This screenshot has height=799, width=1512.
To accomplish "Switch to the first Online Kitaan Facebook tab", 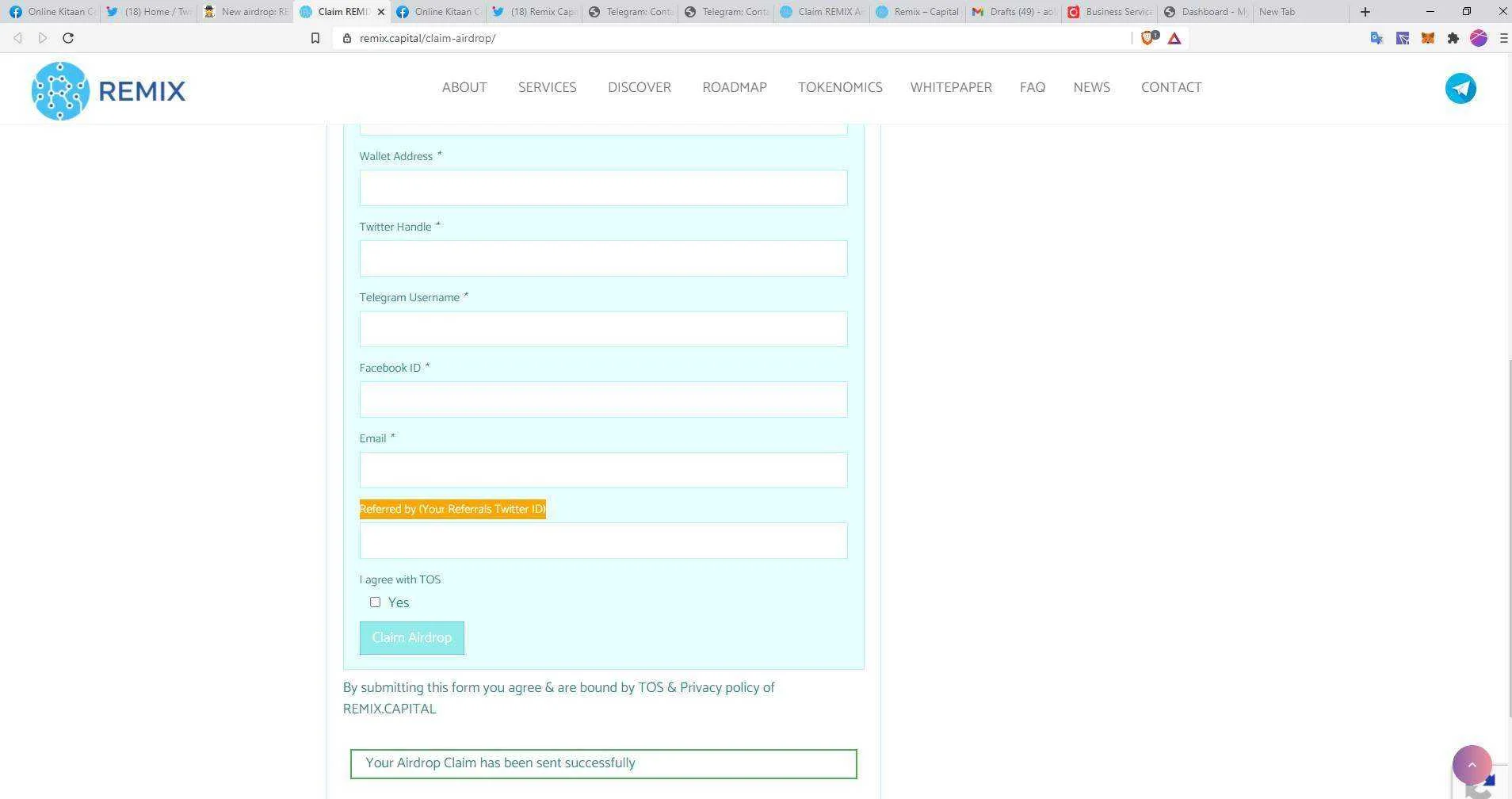I will pyautogui.click(x=52, y=12).
